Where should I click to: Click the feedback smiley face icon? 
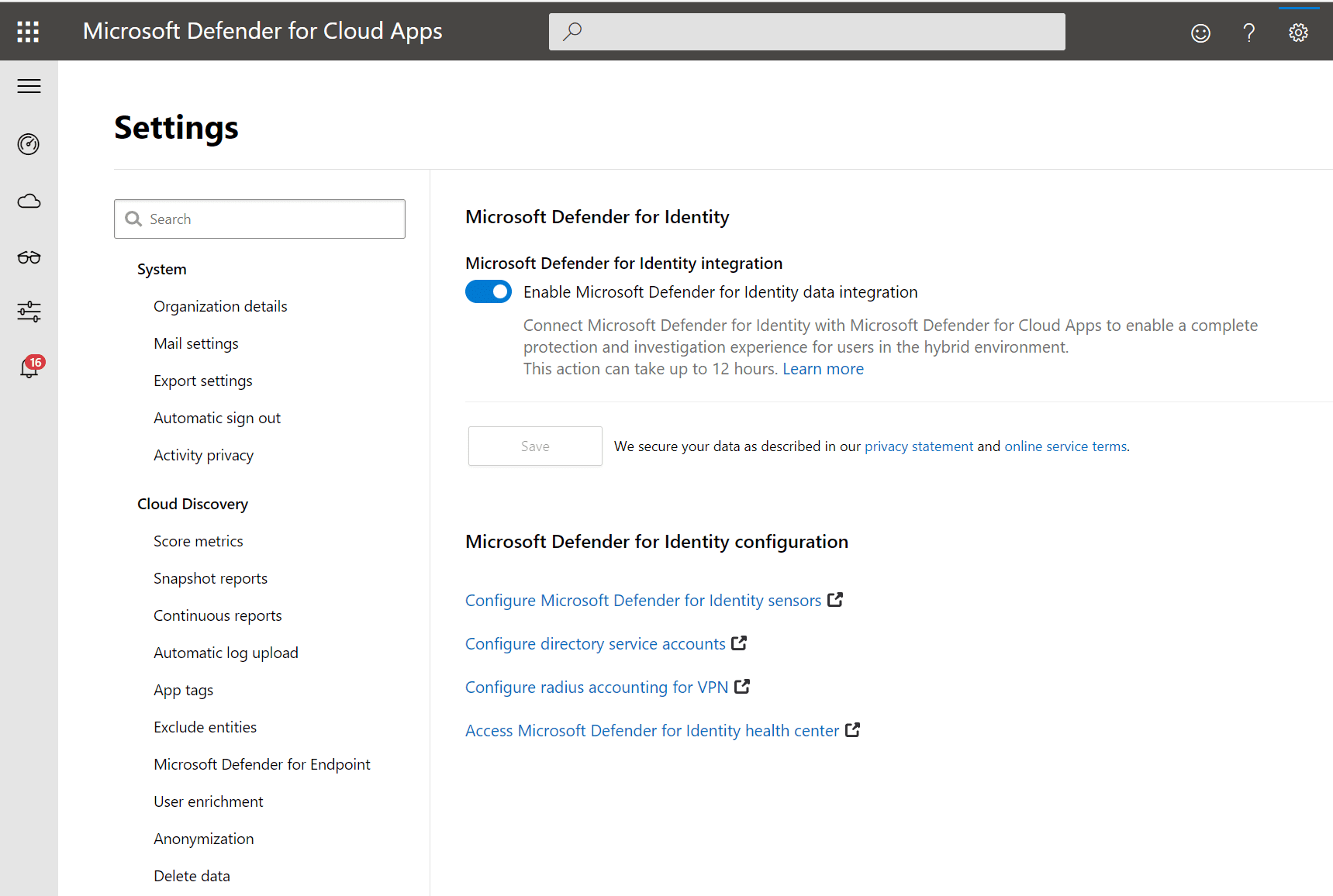click(1200, 33)
